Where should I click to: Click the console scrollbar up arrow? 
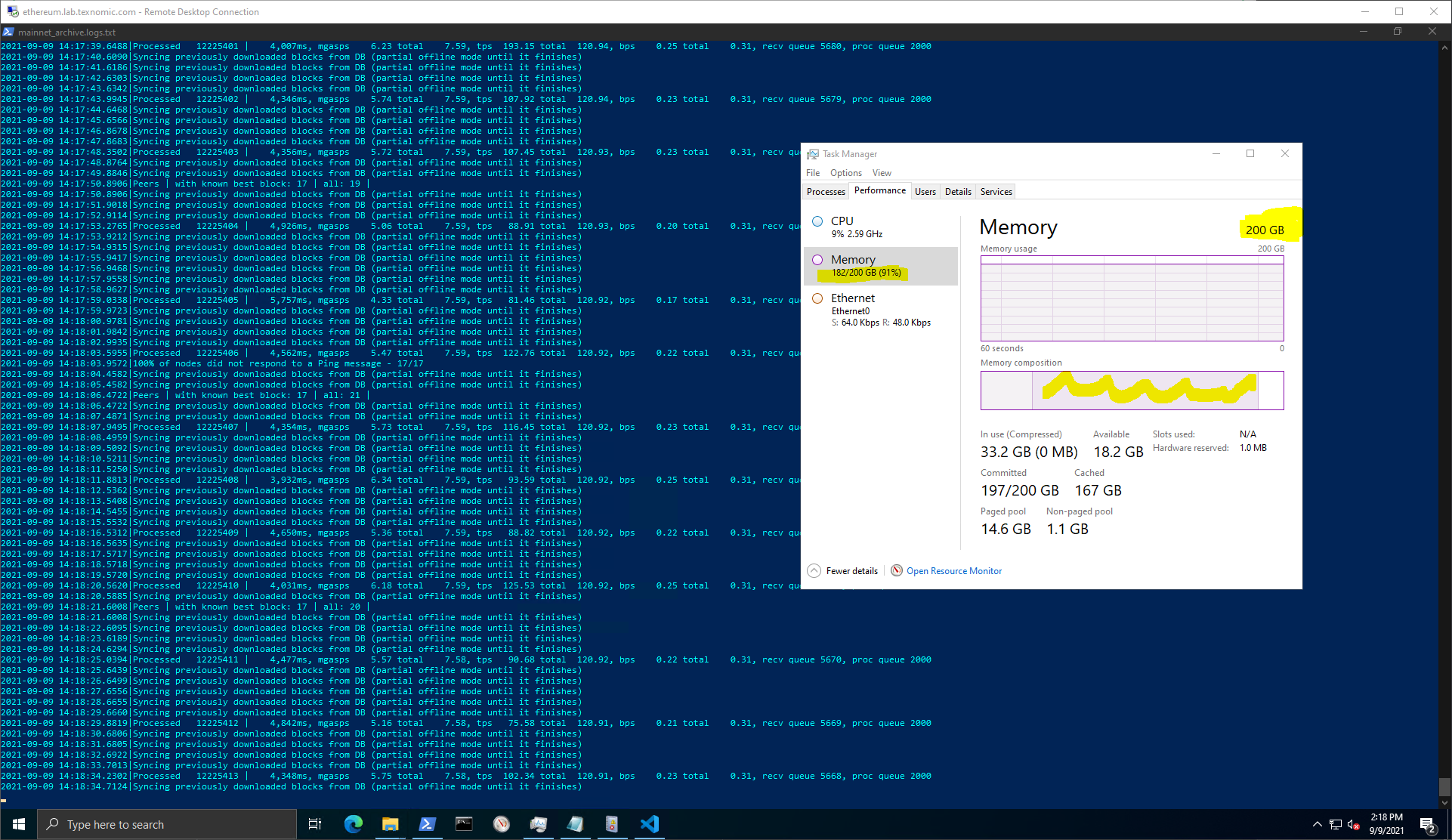pyautogui.click(x=1444, y=47)
